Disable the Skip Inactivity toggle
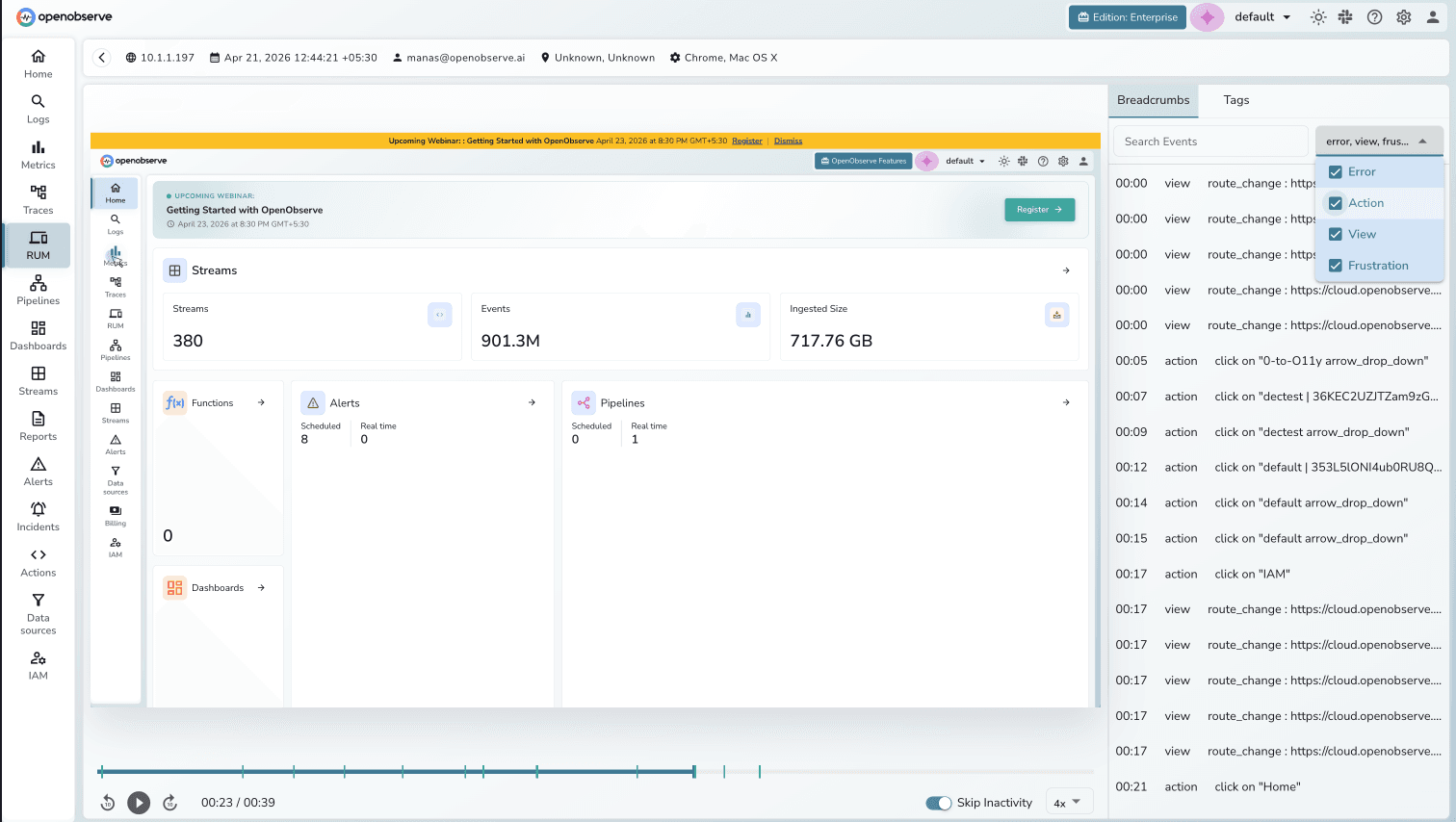The width and height of the screenshot is (1456, 822). 939,802
